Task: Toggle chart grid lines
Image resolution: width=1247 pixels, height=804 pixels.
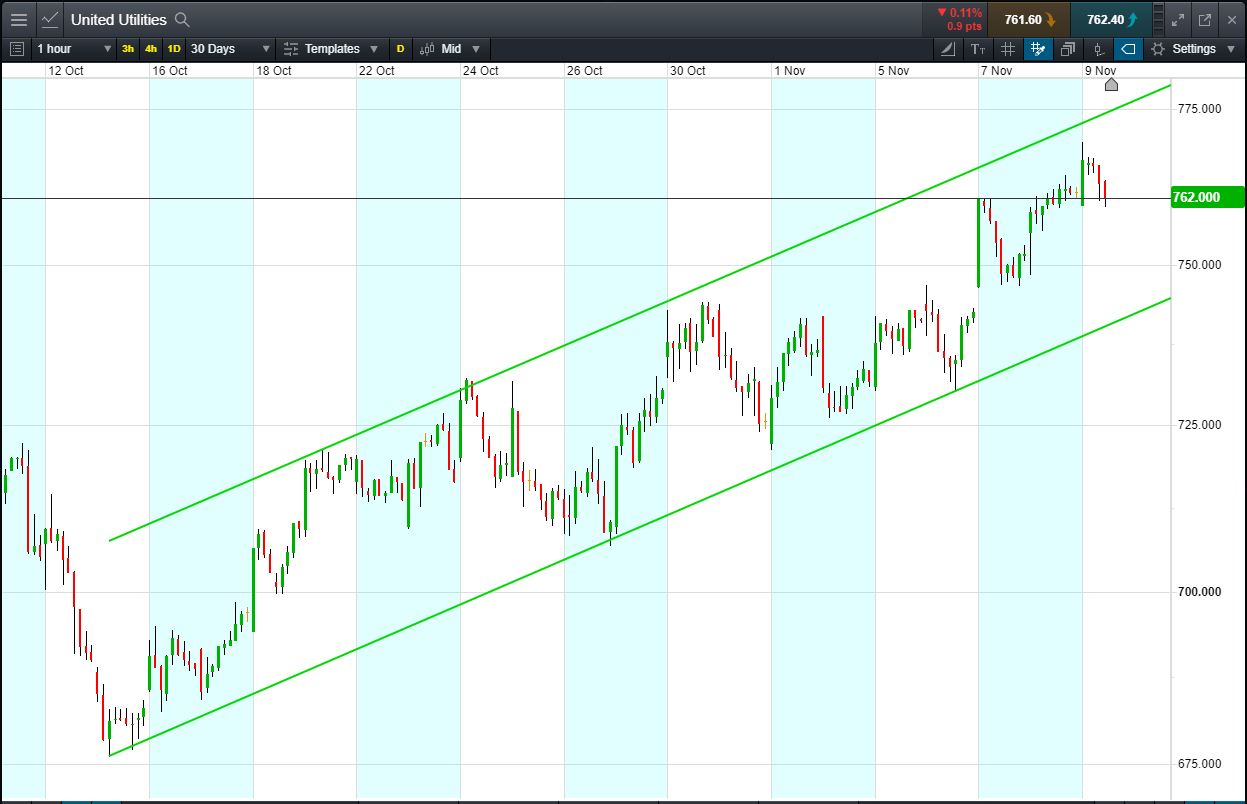Action: click(x=1008, y=48)
